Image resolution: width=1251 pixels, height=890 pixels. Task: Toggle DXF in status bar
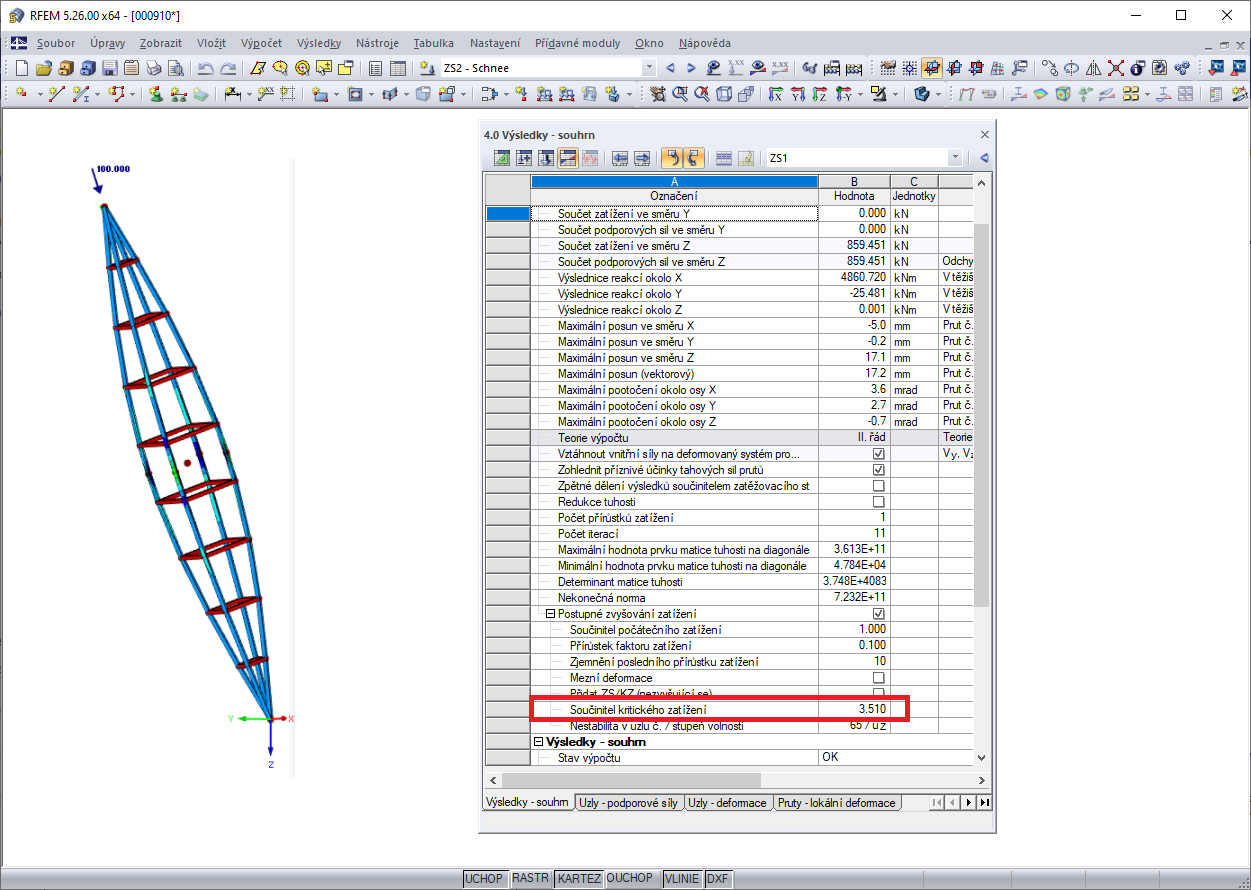click(x=718, y=879)
